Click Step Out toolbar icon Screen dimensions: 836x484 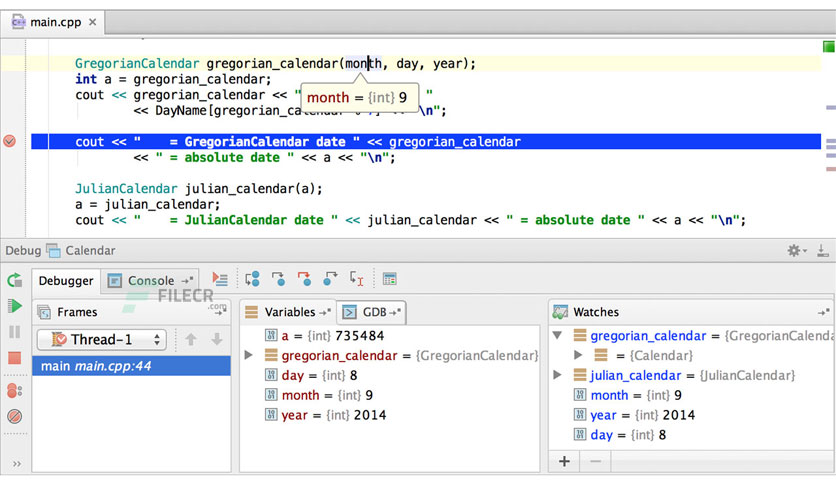coord(330,279)
